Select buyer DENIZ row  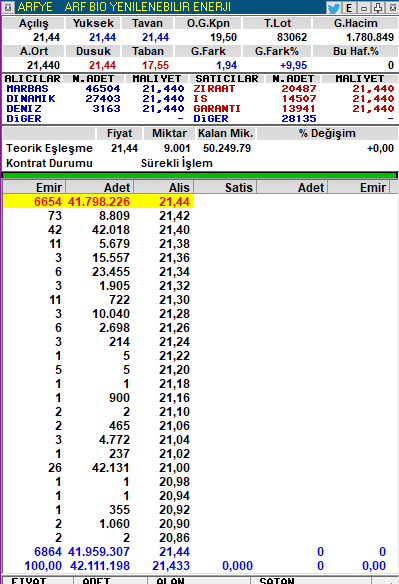(95, 109)
